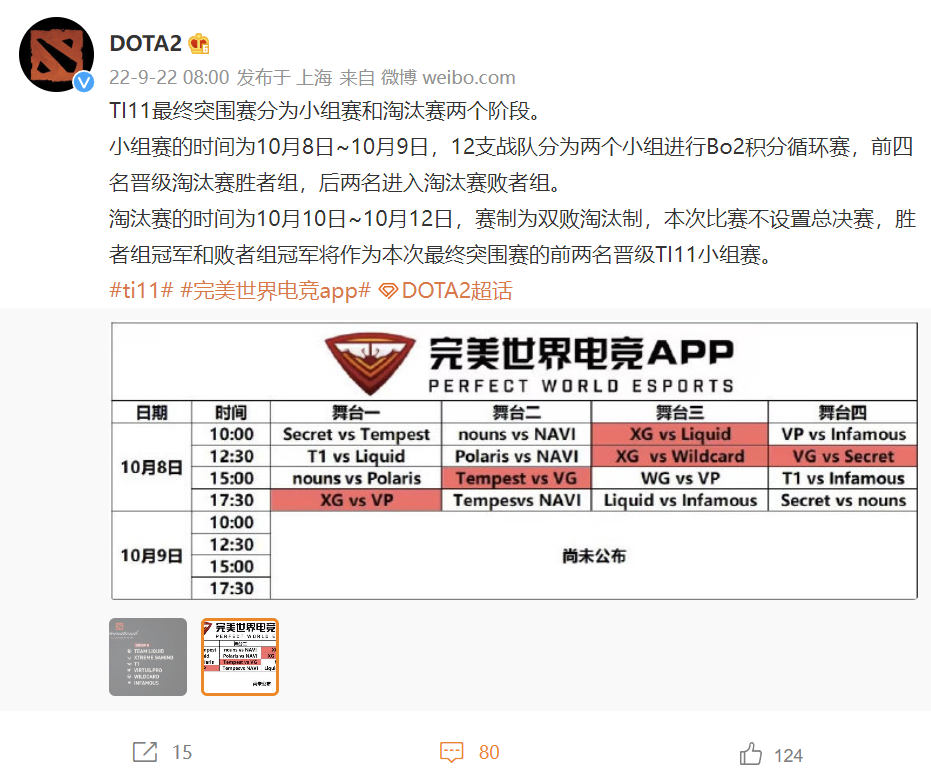This screenshot has height=772, width=931.
Task: Click the blue verified badge on avatar
Action: [84, 81]
